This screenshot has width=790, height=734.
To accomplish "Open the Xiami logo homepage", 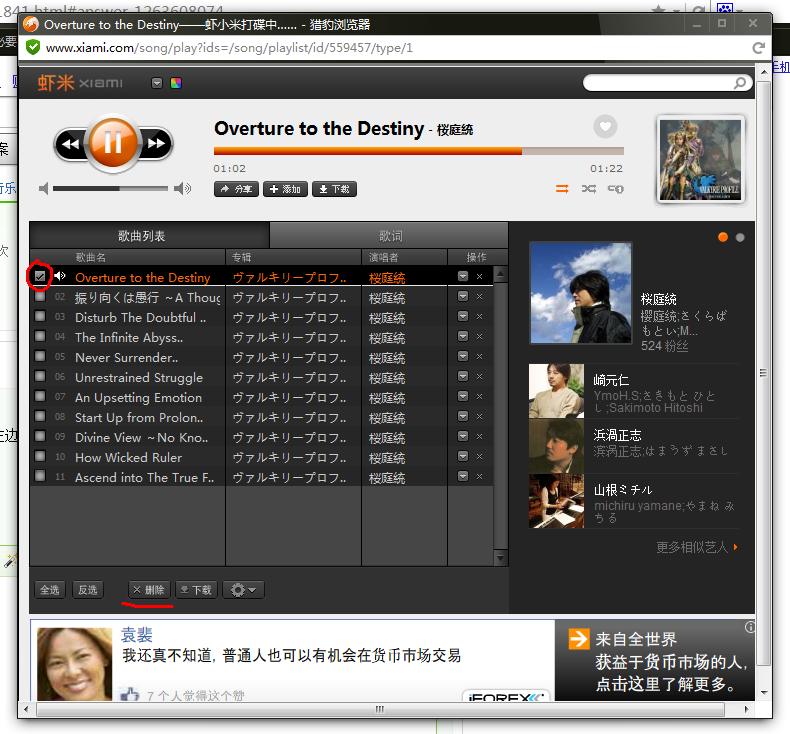I will coord(80,83).
